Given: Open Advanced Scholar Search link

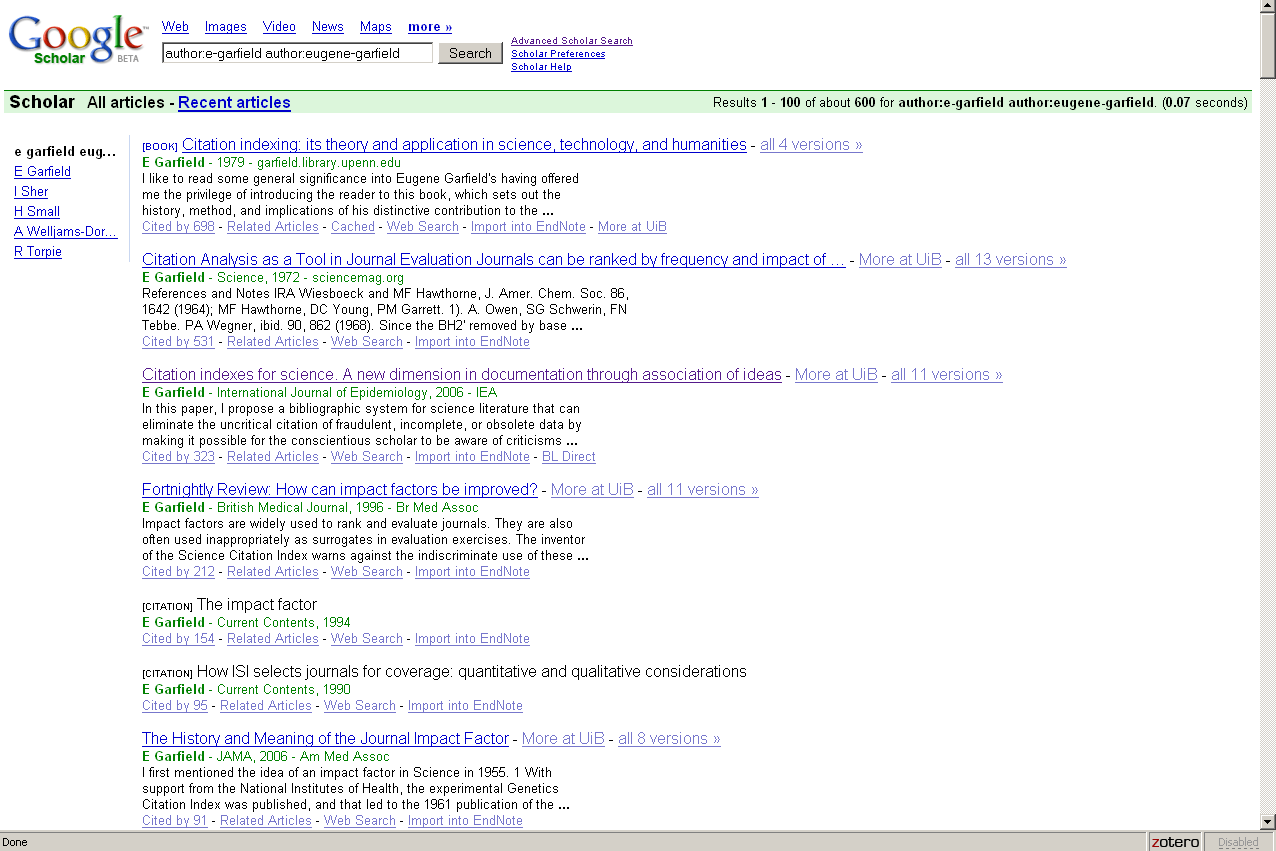Looking at the screenshot, I should click(x=571, y=41).
